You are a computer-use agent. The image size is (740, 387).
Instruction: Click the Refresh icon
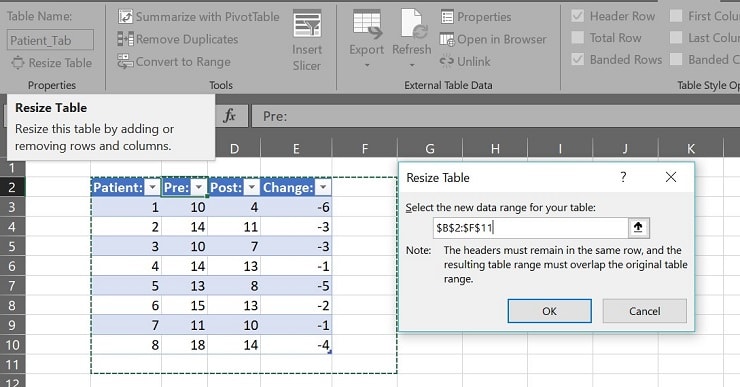click(x=413, y=24)
